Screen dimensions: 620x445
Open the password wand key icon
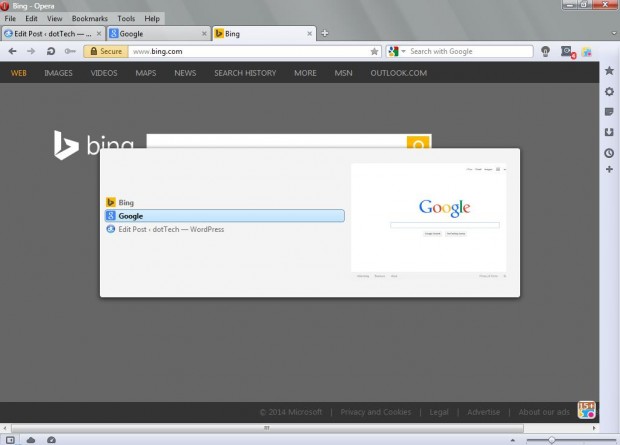[70, 51]
